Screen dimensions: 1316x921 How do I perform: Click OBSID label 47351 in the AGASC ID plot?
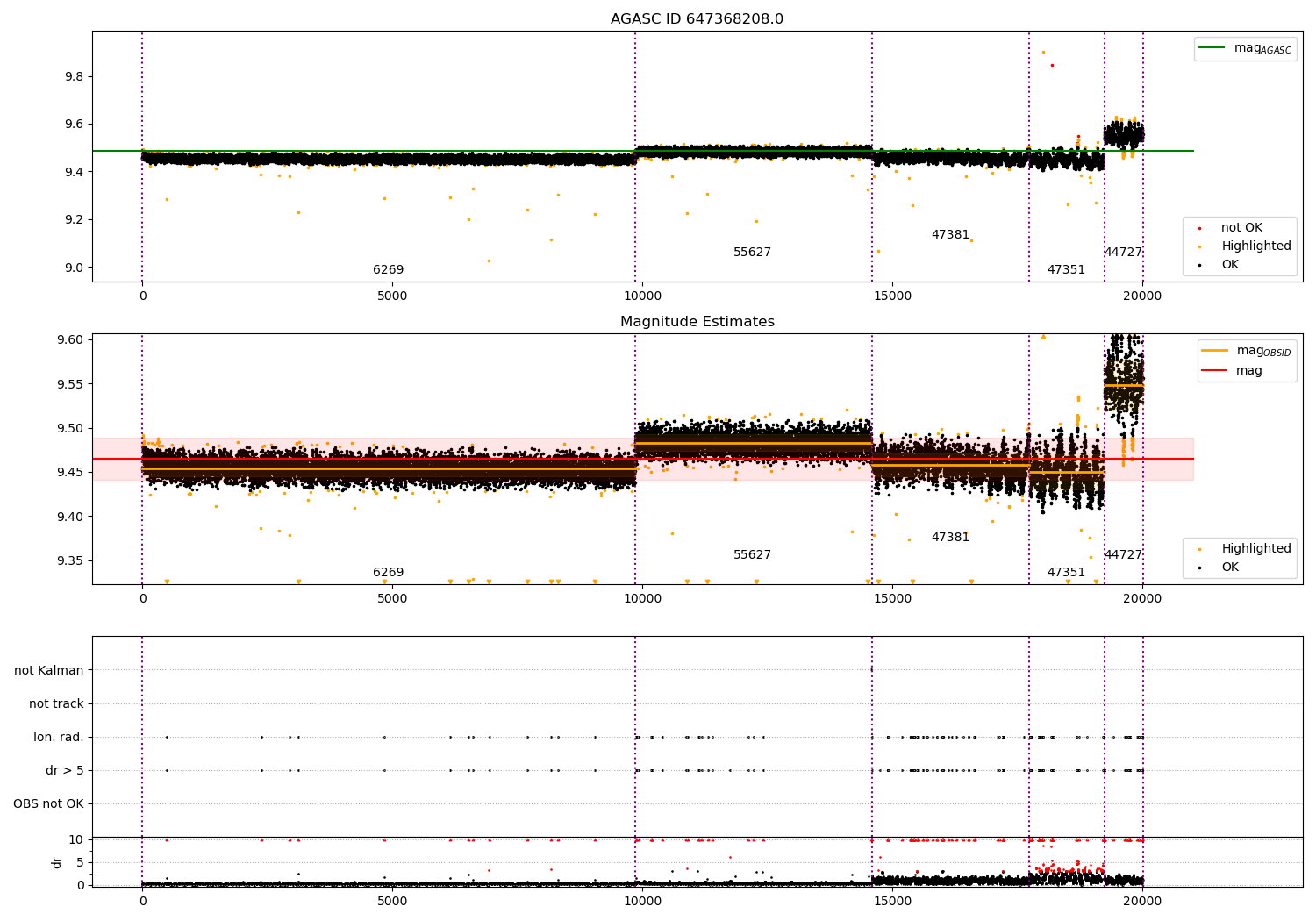tap(1066, 269)
